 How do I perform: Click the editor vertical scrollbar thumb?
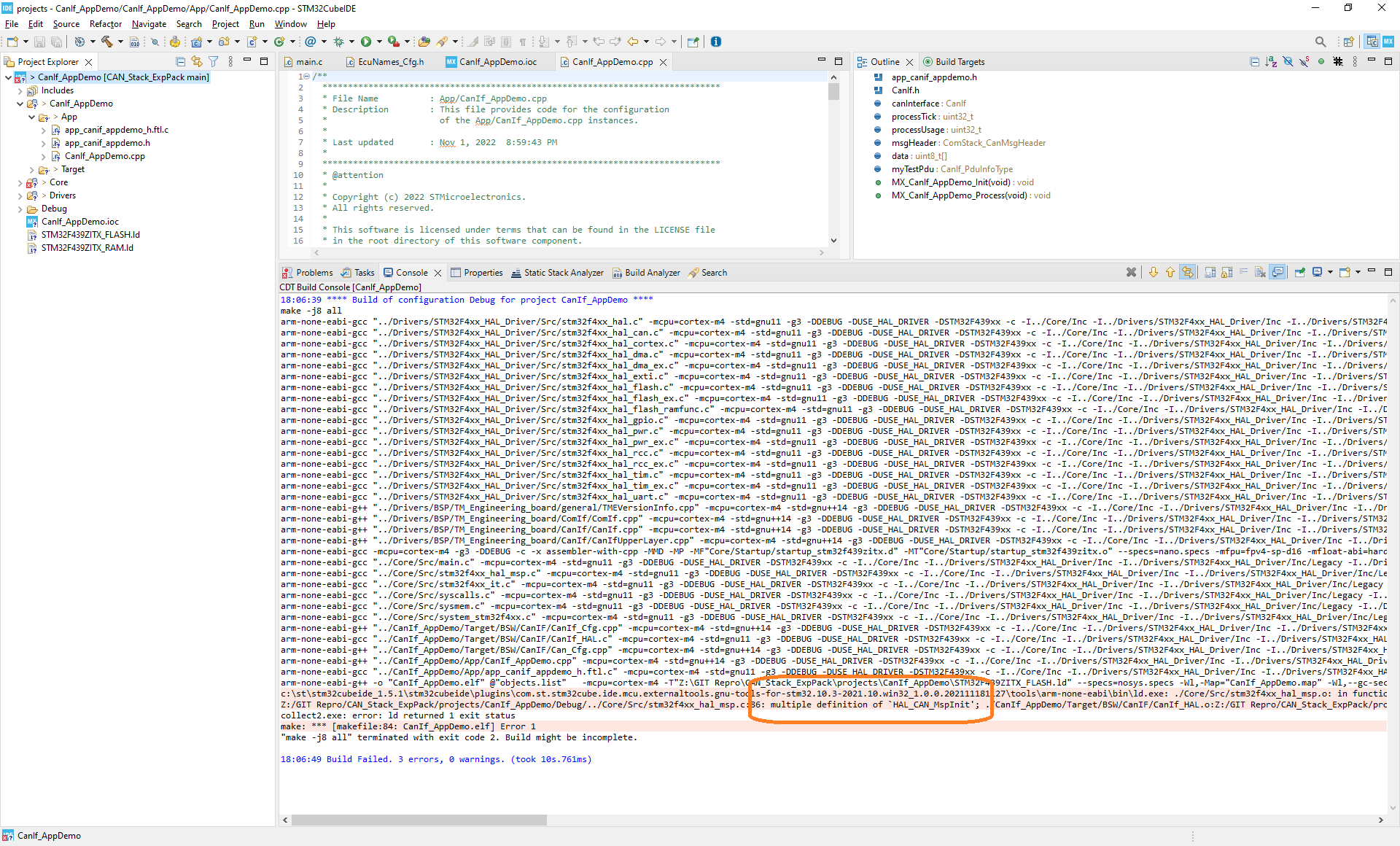[833, 92]
